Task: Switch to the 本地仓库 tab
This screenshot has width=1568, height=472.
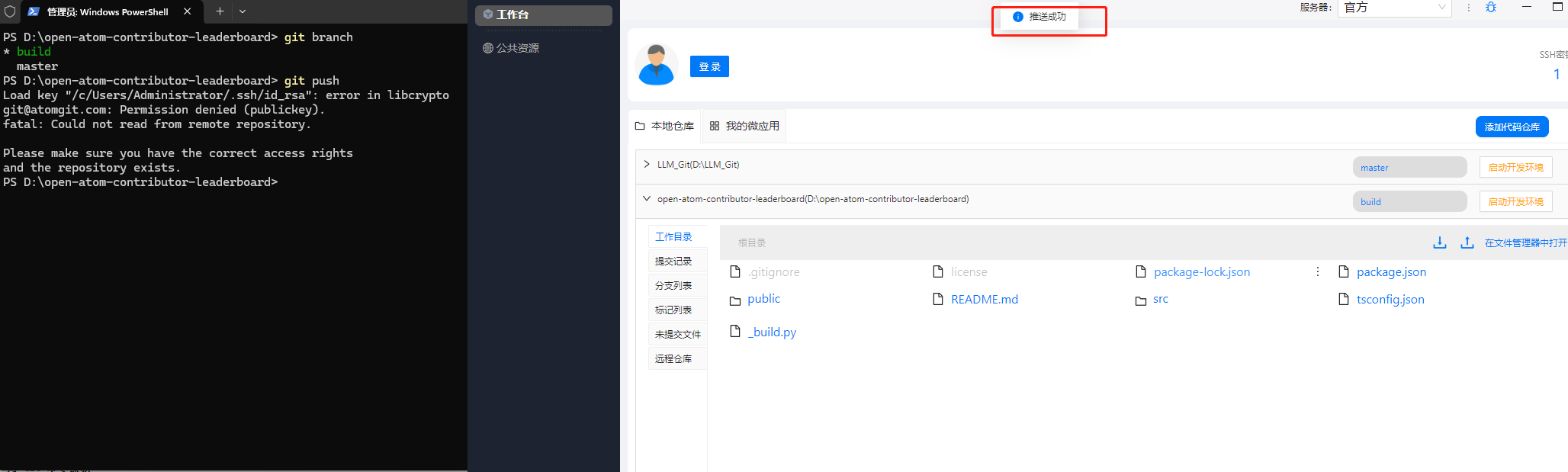Action: coord(665,126)
